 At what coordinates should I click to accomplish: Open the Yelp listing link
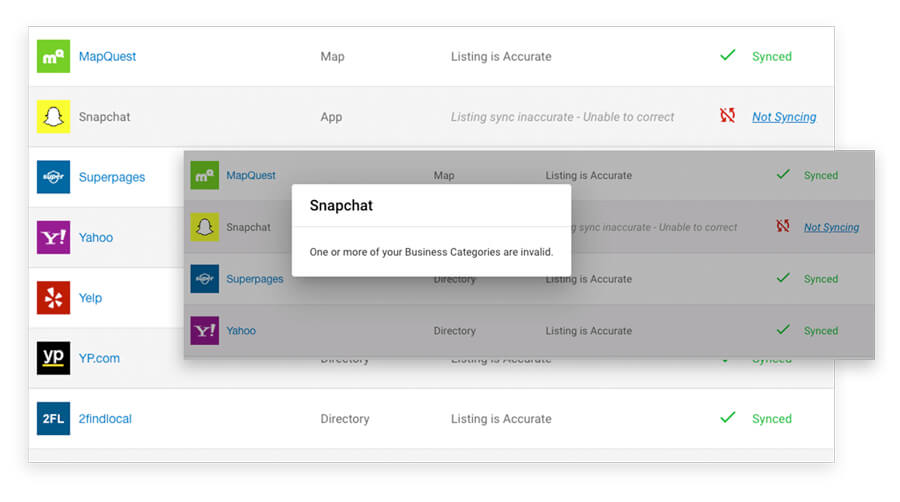pos(90,298)
